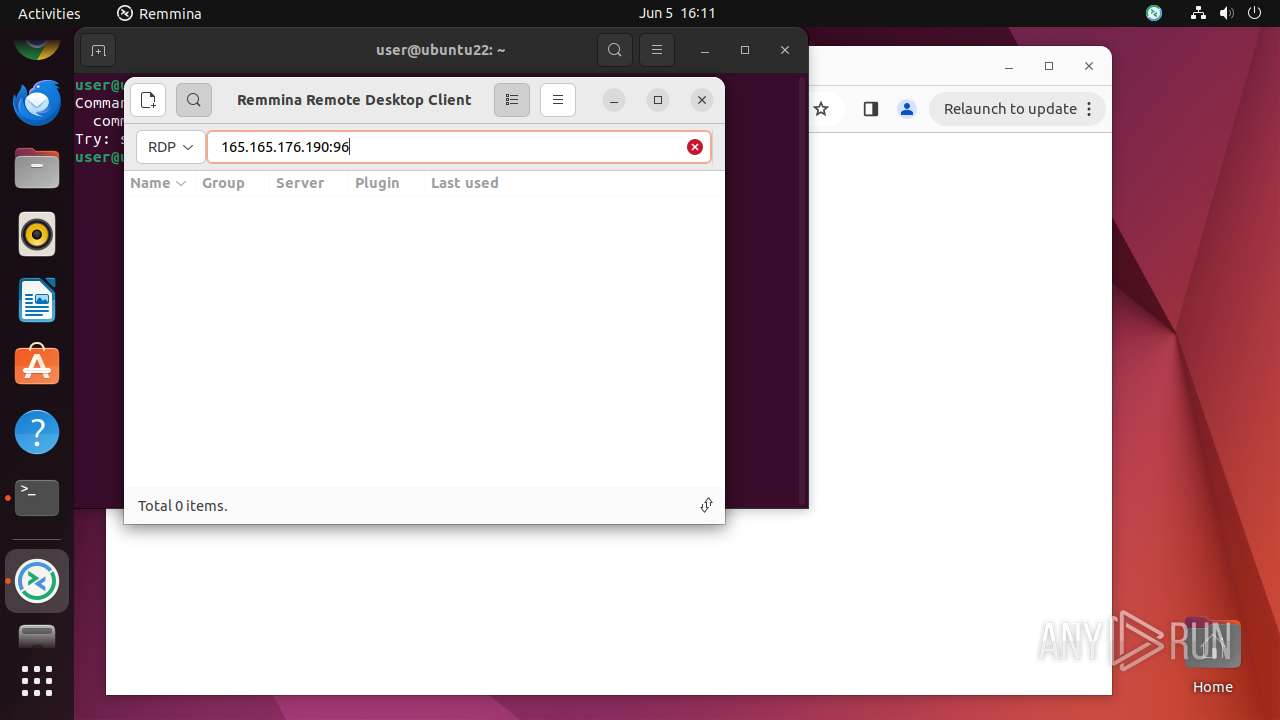Open the volume icon in top bar
This screenshot has height=720, width=1280.
1227,13
